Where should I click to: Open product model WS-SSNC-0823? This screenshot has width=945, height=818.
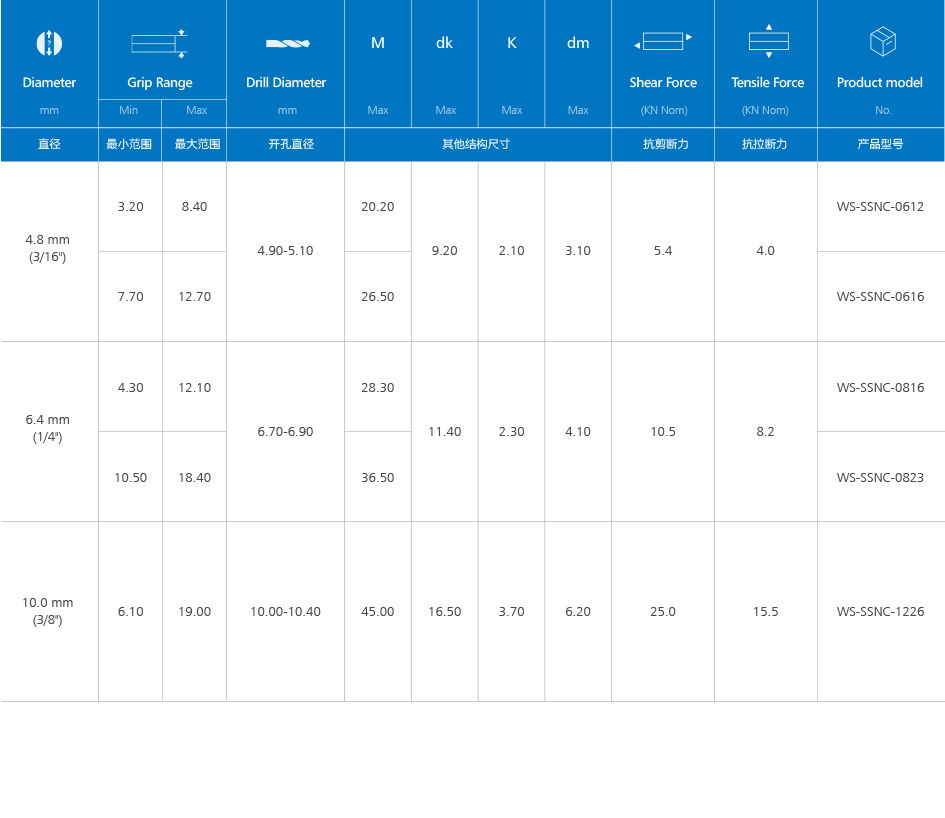(x=880, y=478)
